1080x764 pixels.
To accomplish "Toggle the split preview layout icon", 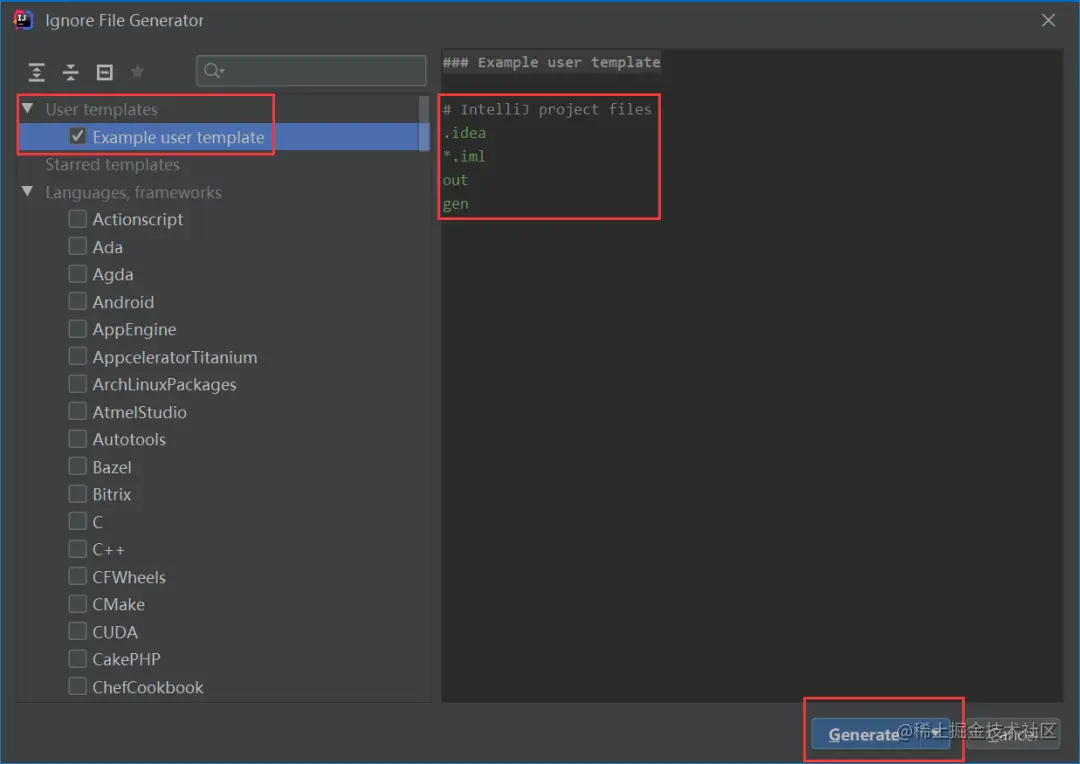I will 104,72.
